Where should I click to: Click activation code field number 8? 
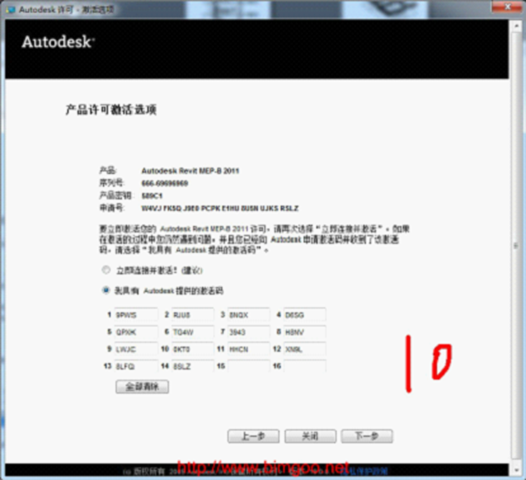click(x=305, y=332)
